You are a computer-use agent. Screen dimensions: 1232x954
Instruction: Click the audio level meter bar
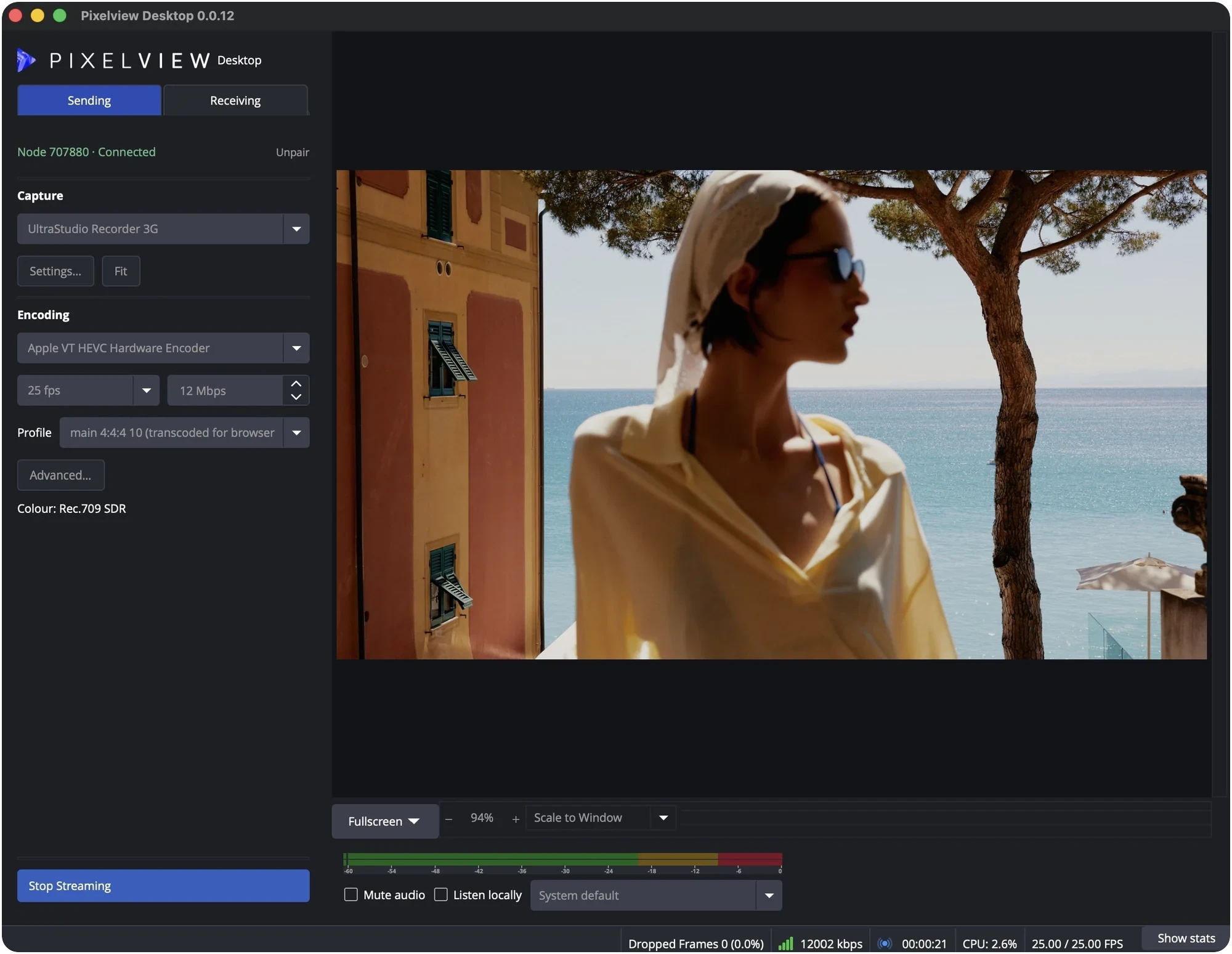(562, 860)
